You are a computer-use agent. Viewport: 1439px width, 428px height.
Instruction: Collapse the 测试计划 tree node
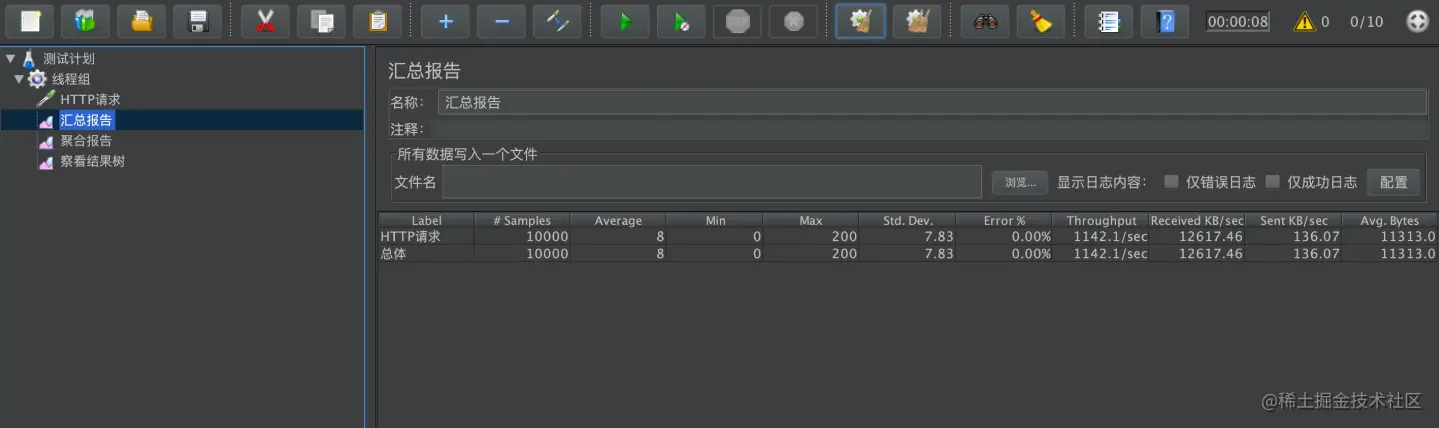(x=10, y=59)
